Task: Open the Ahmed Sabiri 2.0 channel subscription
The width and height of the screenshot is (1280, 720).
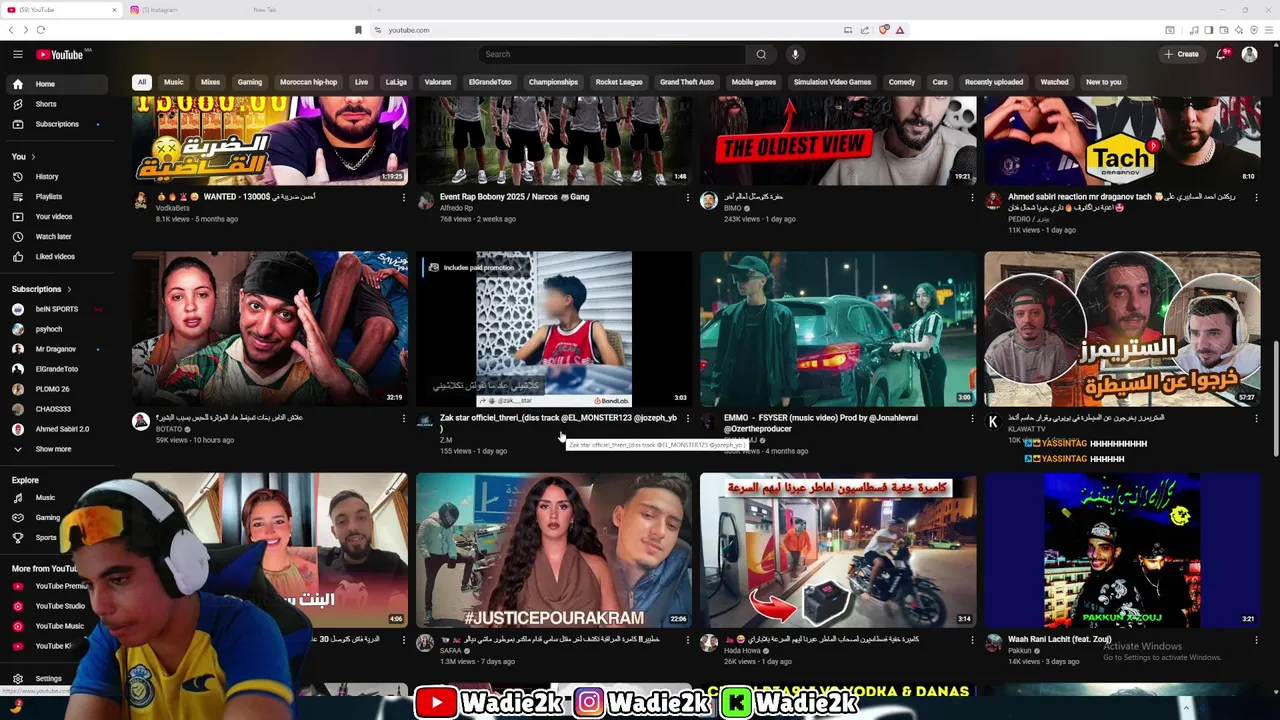Action: point(62,429)
